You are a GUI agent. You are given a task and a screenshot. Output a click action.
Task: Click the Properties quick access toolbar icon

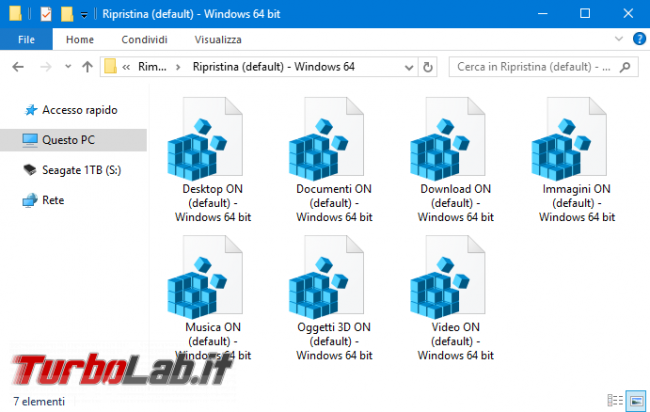(x=46, y=14)
